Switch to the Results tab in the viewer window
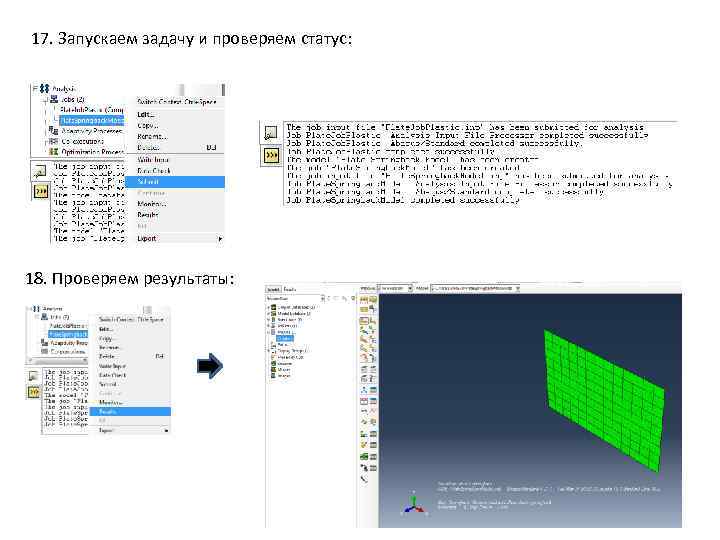Viewport: 720px width, 540px height. point(290,289)
